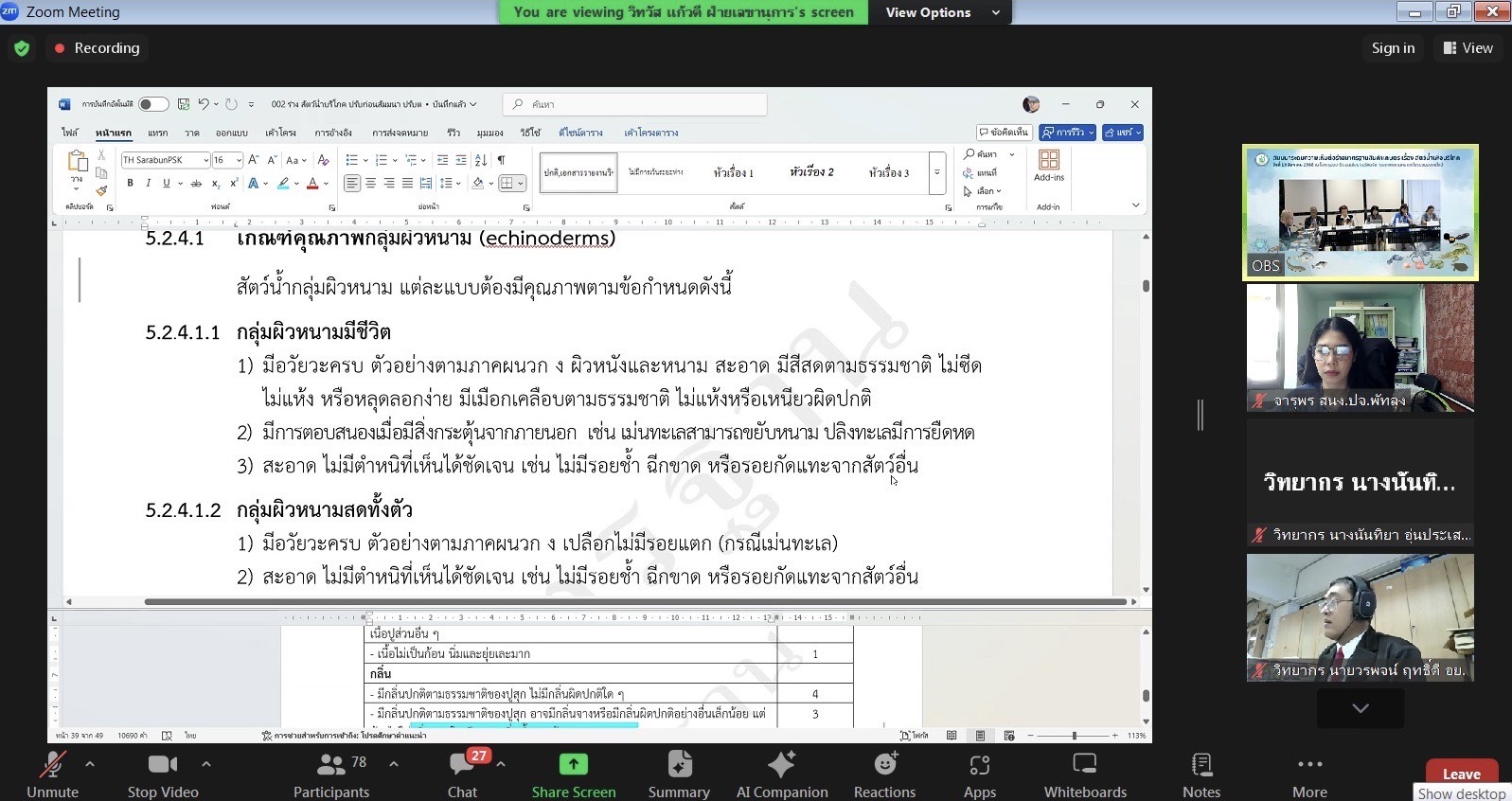This screenshot has height=801, width=1512.
Task: Click the Cut scissors icon
Action: click(x=101, y=154)
